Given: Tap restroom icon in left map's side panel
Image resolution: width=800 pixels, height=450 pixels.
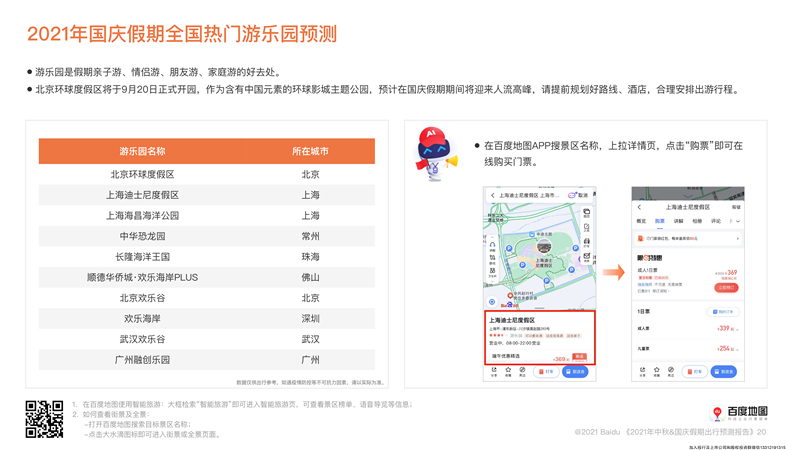Looking at the screenshot, I should 492,271.
